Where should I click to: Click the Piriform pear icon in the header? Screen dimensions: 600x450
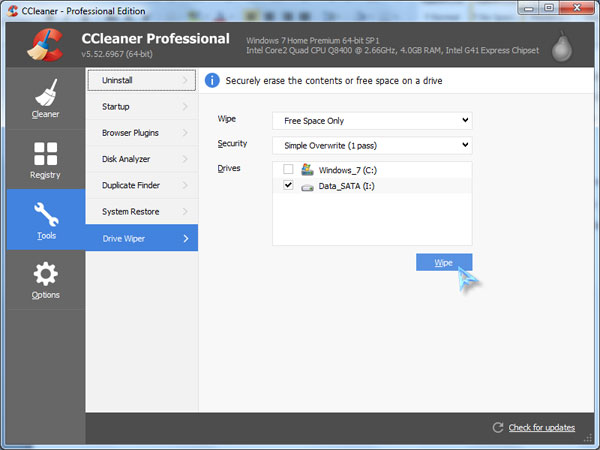coord(562,47)
